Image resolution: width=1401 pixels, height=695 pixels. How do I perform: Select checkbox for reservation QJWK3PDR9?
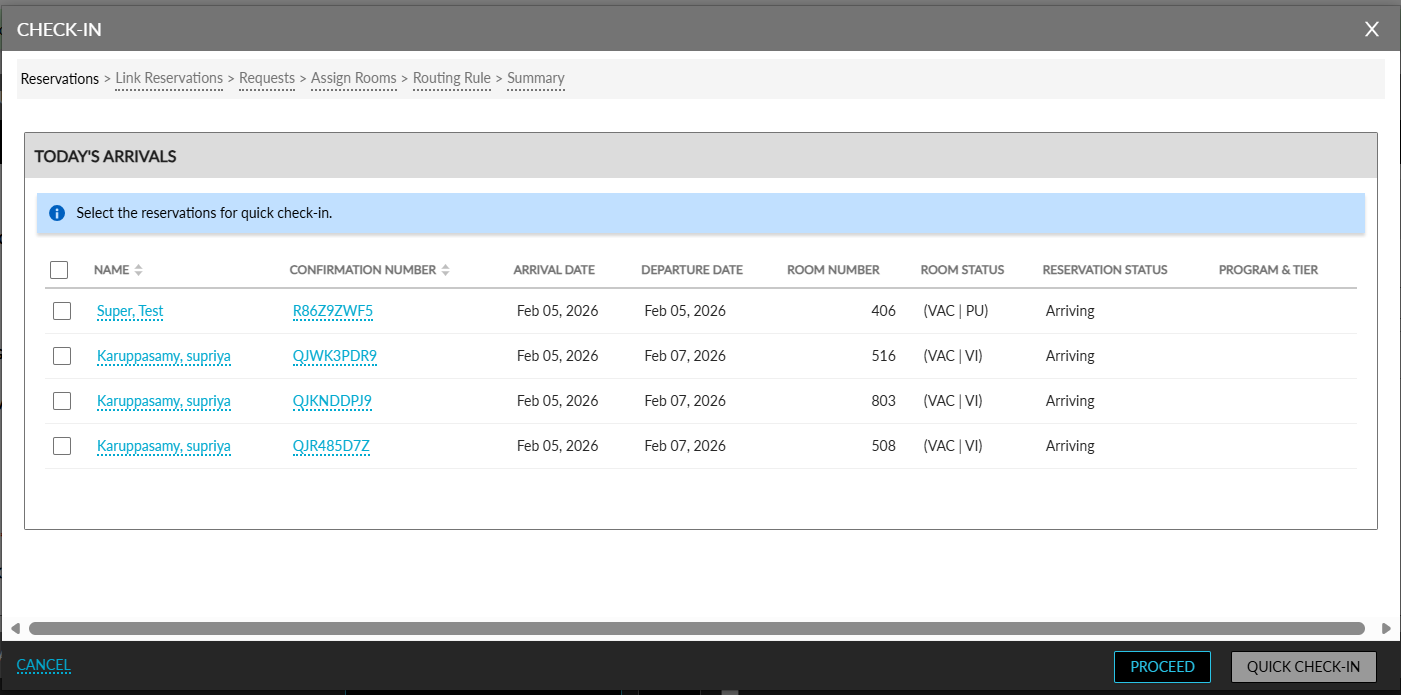point(62,356)
